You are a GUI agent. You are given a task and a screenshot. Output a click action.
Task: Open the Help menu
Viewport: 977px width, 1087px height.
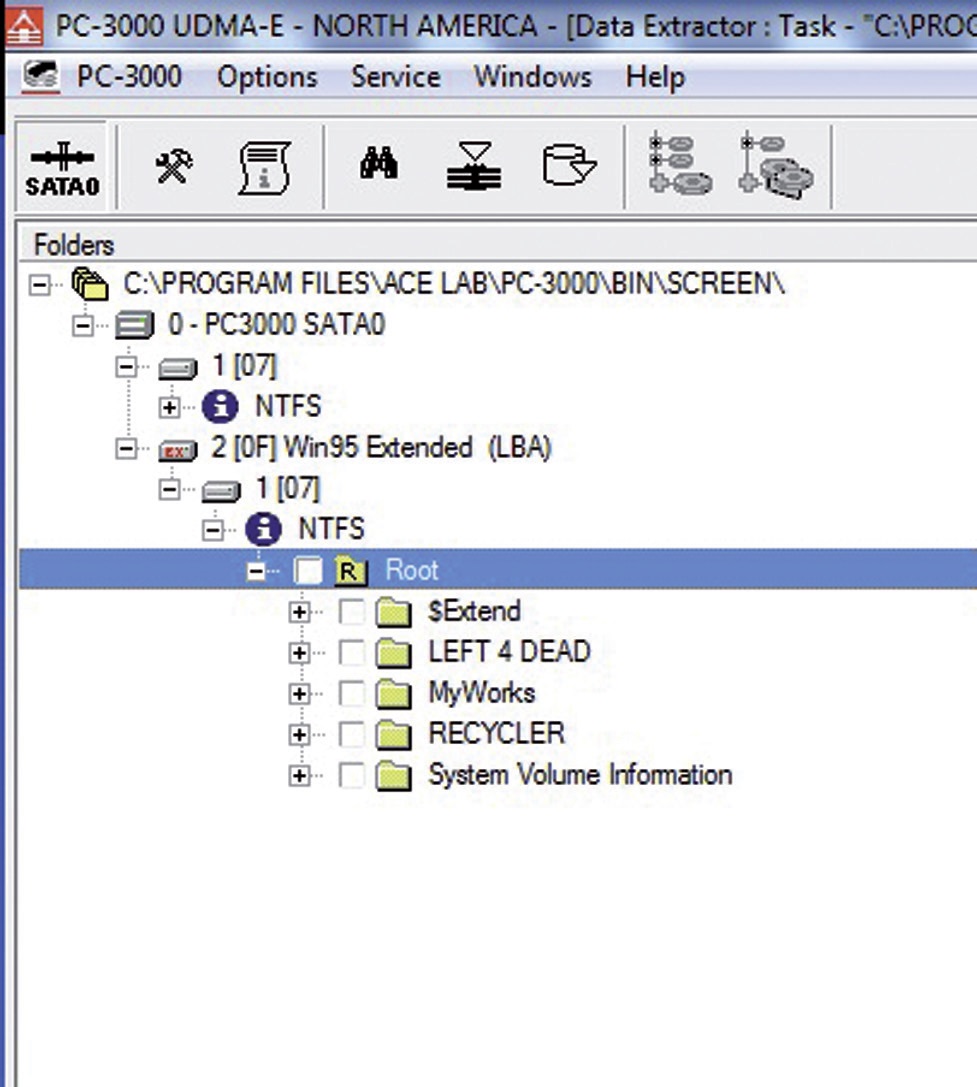pos(655,77)
